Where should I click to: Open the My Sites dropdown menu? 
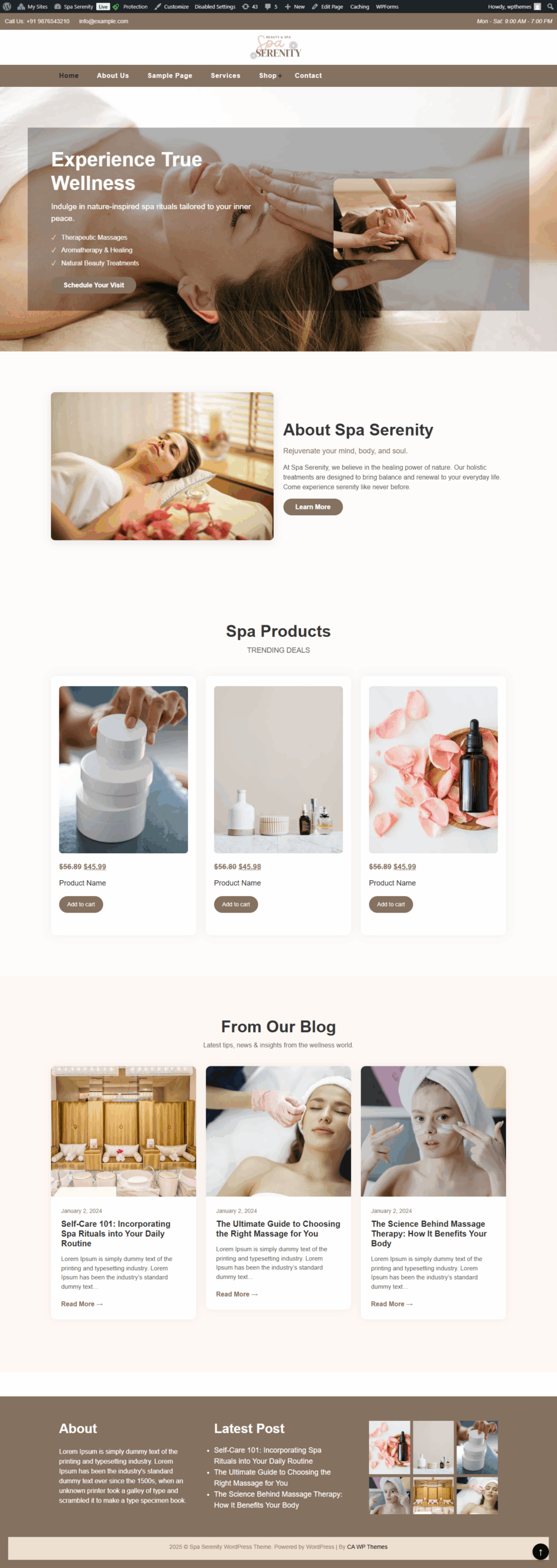[32, 7]
